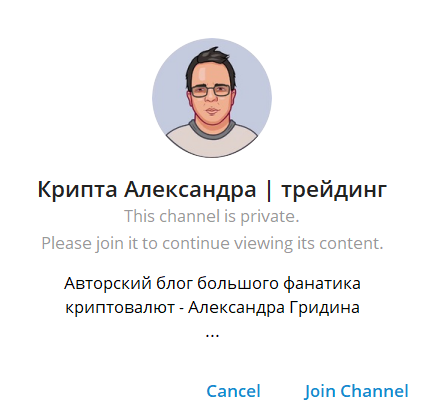Click the "This channel is private." notice
Image resolution: width=421 pixels, height=410 pixels.
[212, 216]
